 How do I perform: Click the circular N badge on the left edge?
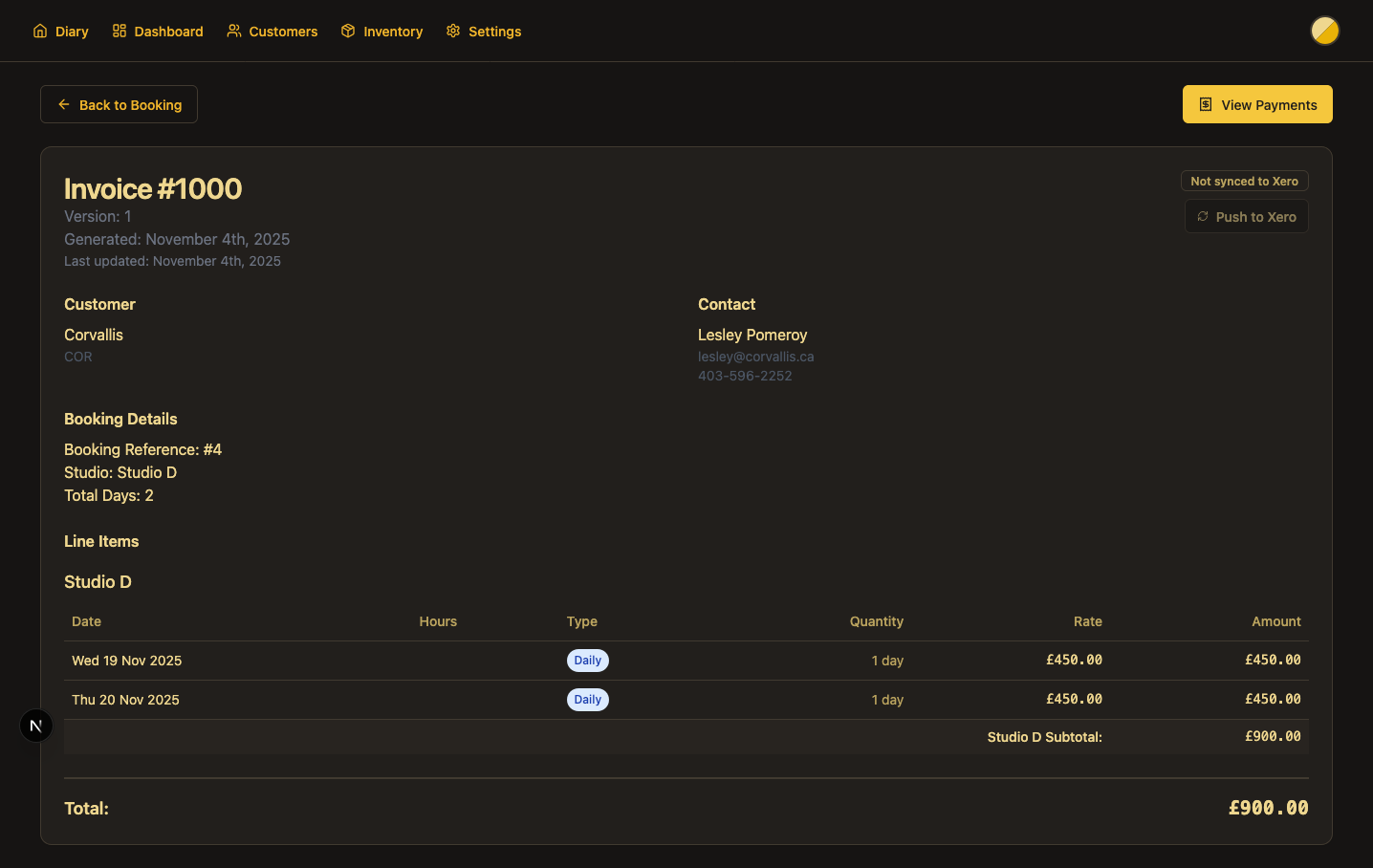tap(36, 725)
